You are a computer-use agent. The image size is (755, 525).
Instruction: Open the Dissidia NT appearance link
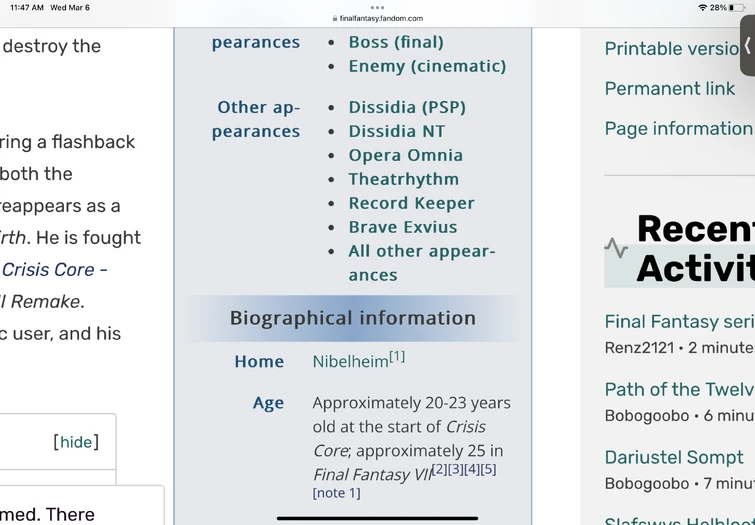(x=396, y=131)
